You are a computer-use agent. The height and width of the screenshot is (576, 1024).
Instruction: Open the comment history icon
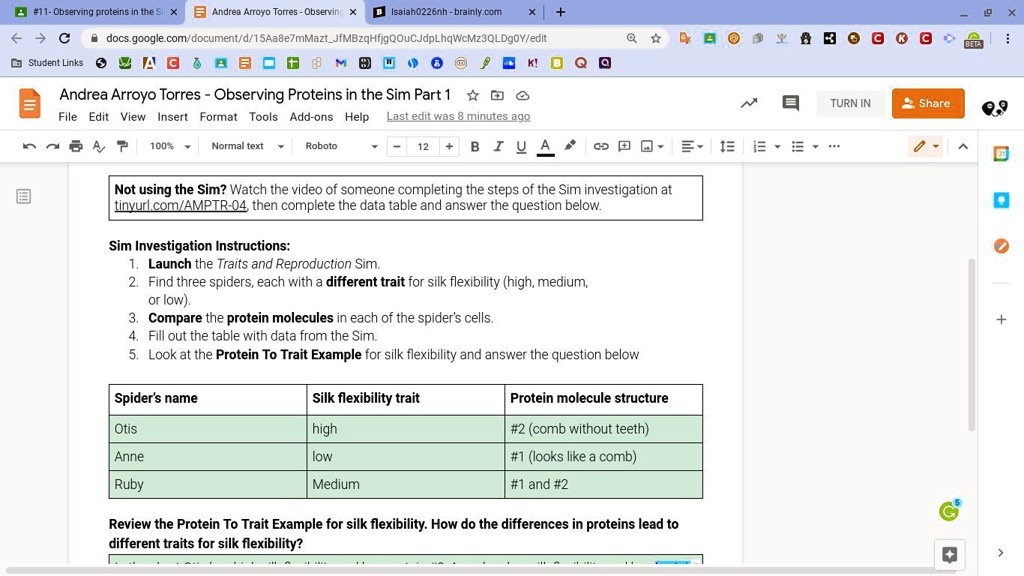790,103
